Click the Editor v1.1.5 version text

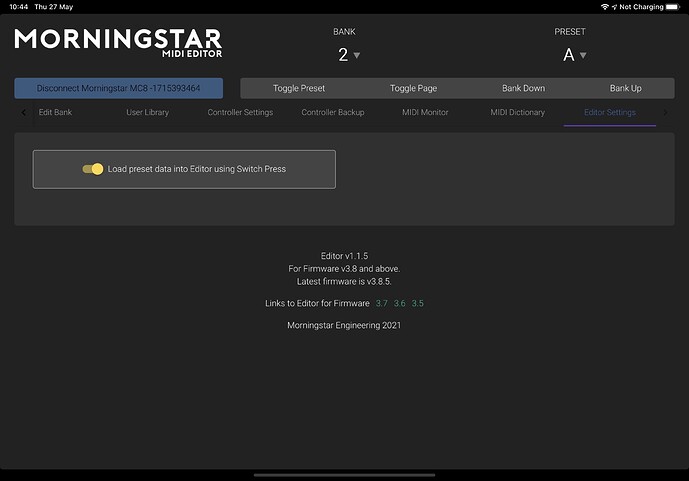(344, 256)
